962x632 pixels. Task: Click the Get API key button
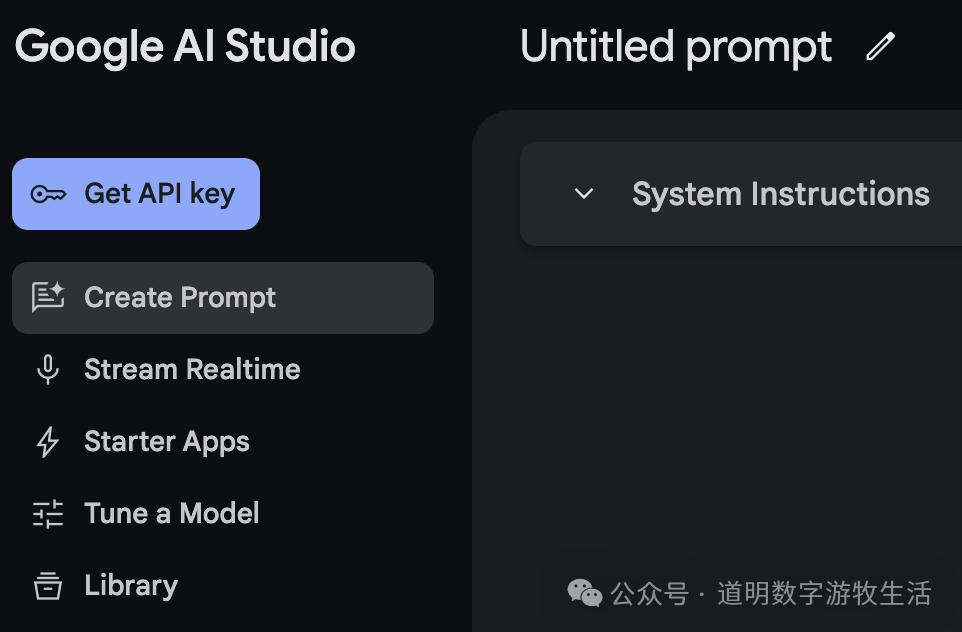tap(136, 193)
